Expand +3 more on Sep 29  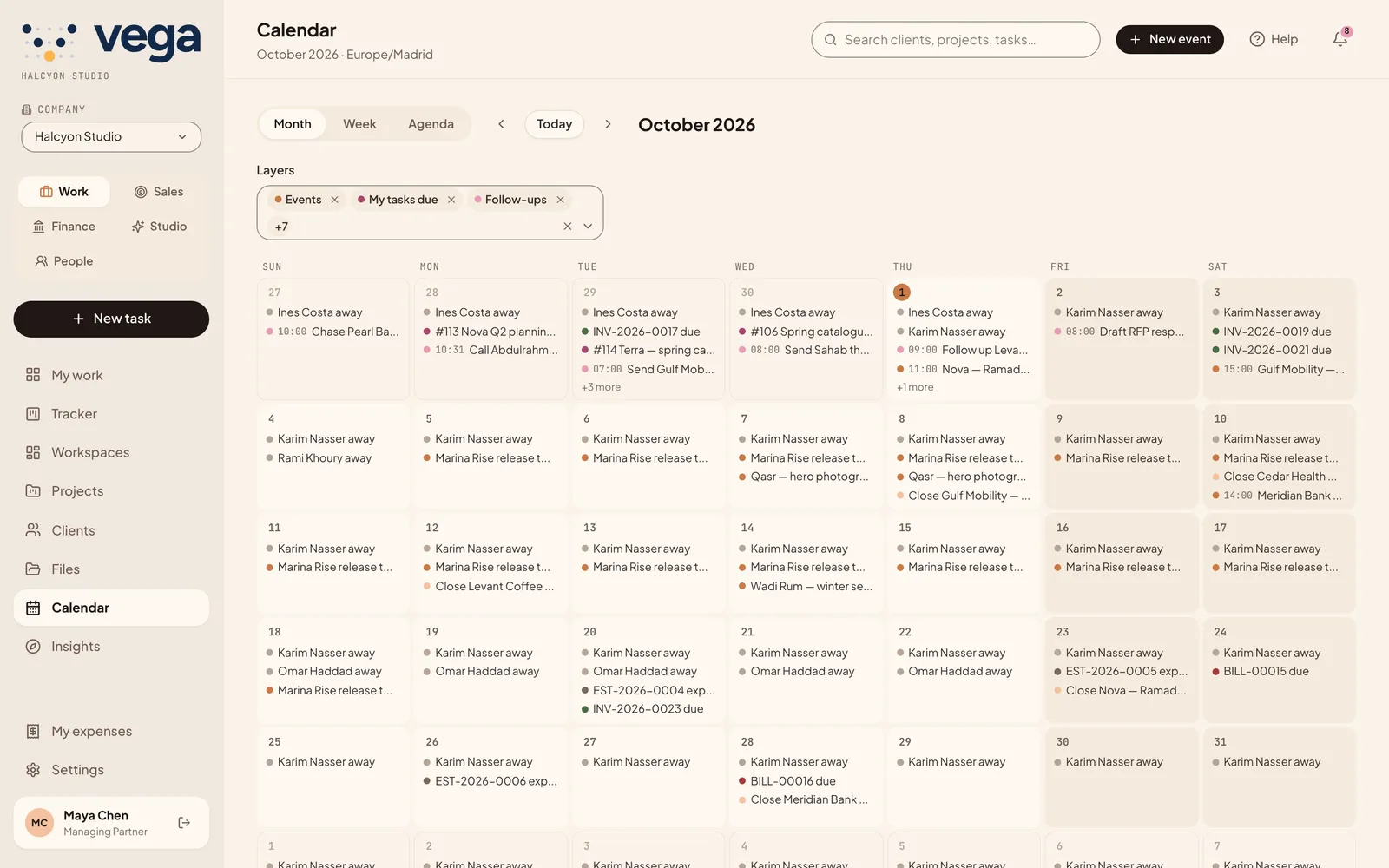click(x=601, y=387)
